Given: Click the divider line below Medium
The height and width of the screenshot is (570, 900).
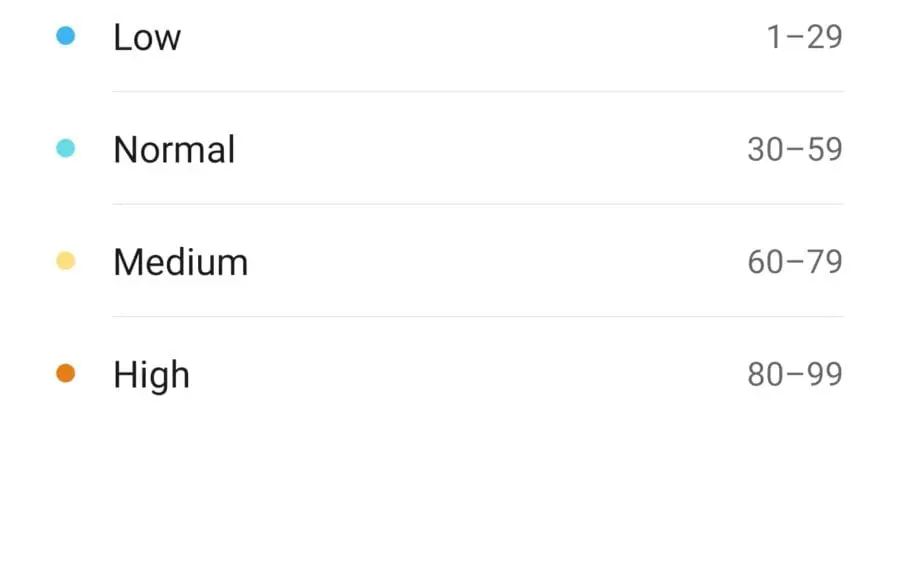Looking at the screenshot, I should tap(478, 316).
